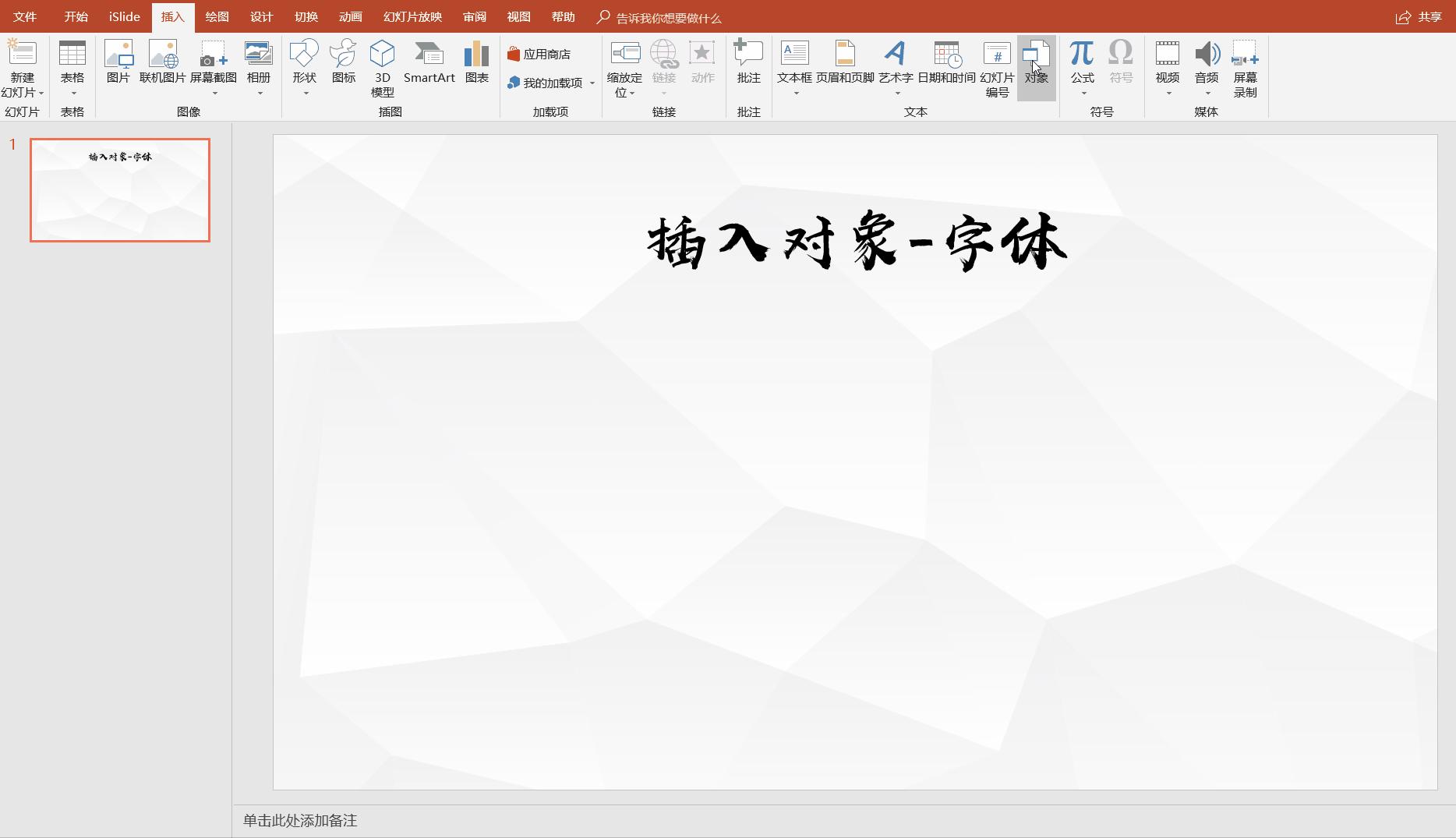Switch to the Design (设计) tab
Screen dimensions: 1456x838
click(261, 16)
